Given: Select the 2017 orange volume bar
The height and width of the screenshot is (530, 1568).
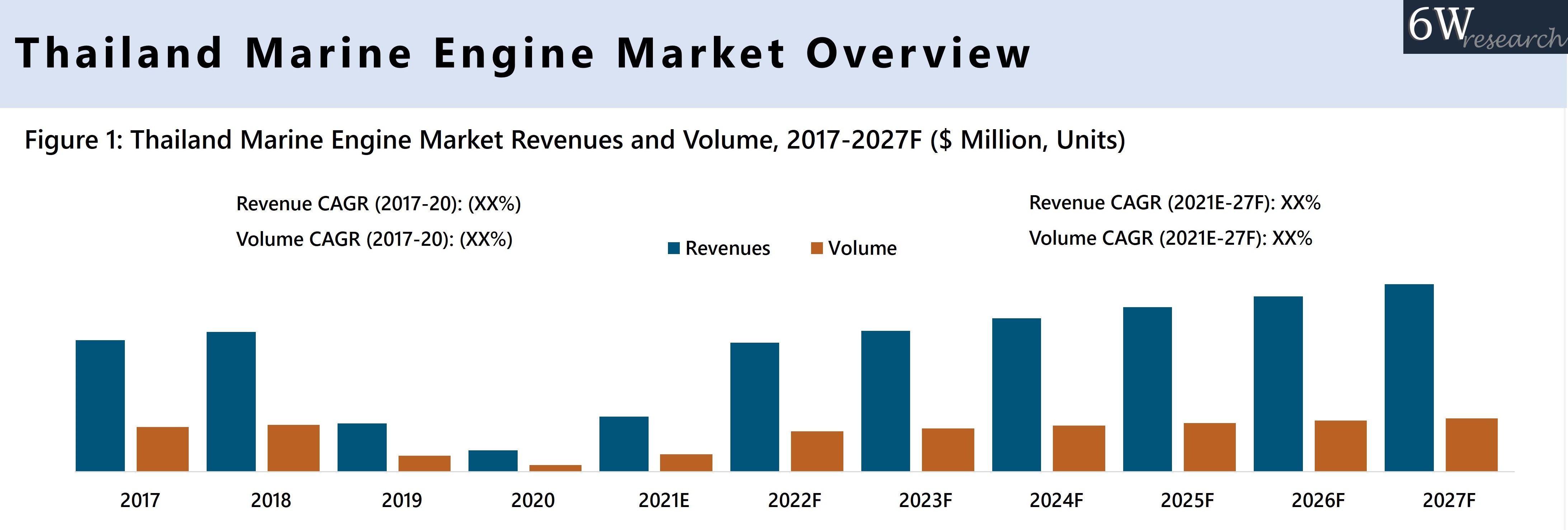Looking at the screenshot, I should pos(163,449).
